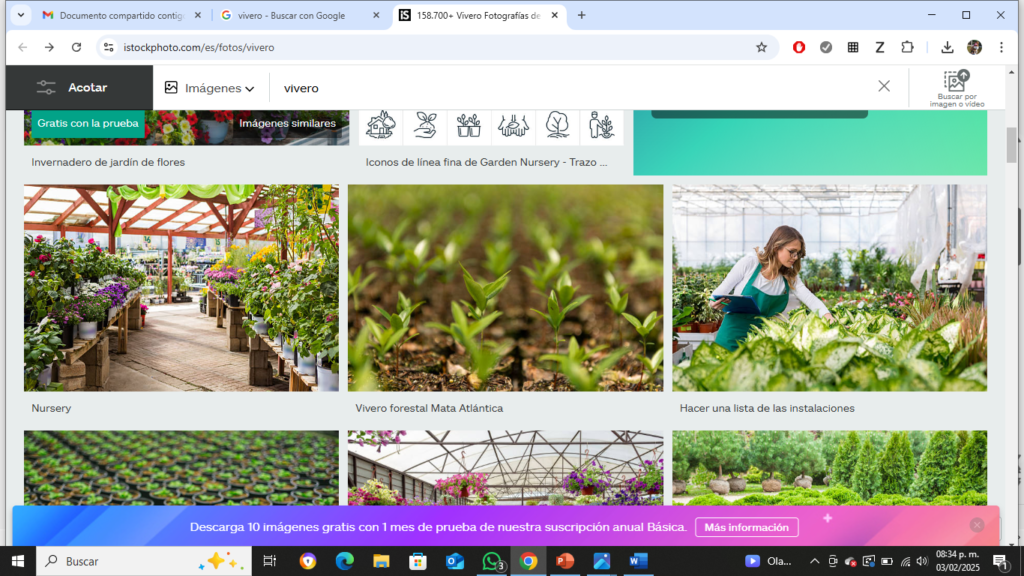
Task: Dismiss the promotional banner
Action: coord(977,525)
